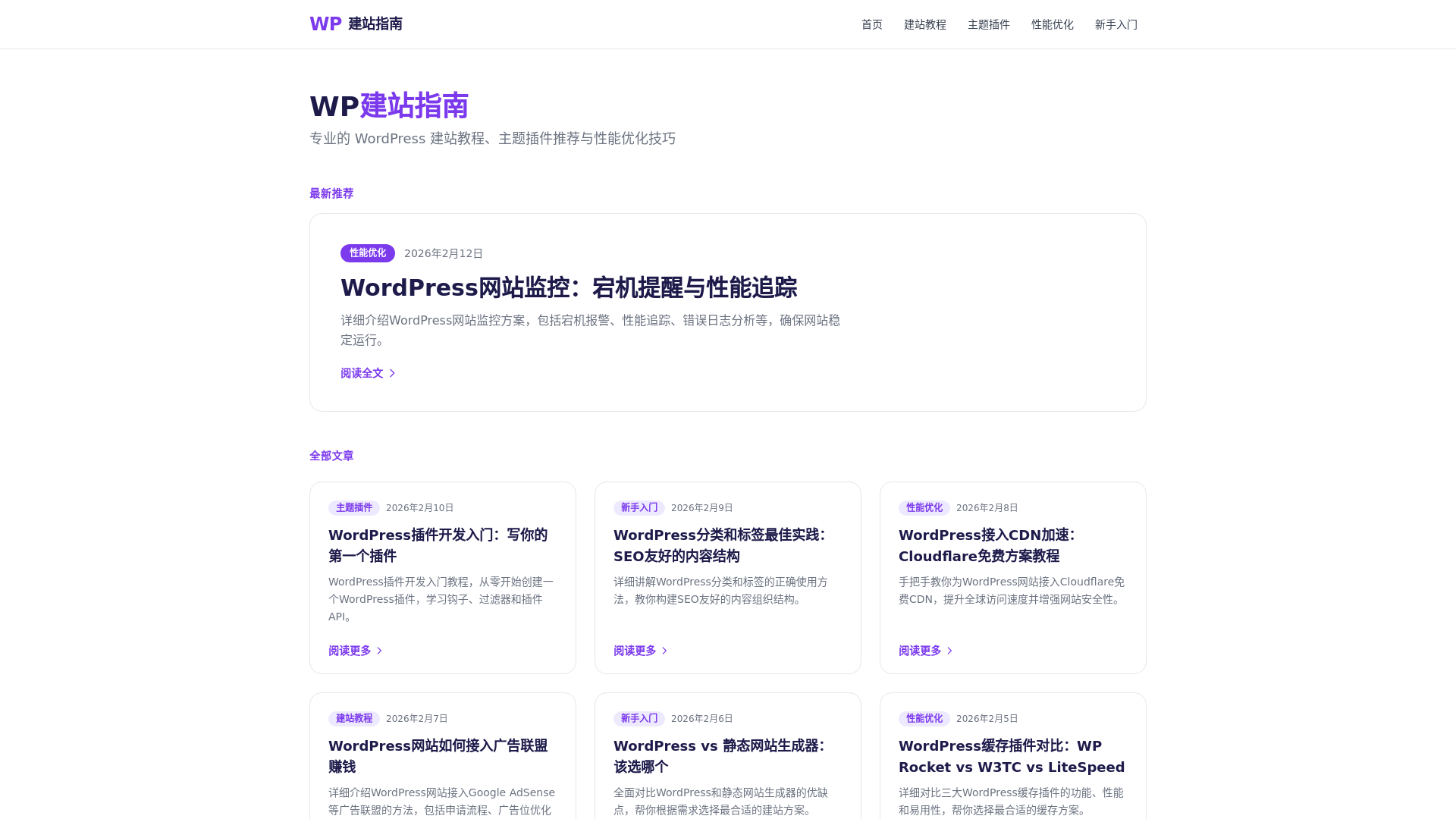Click the date 2026年2月12日 on the featured article
This screenshot has height=819, width=1456.
pyautogui.click(x=444, y=253)
